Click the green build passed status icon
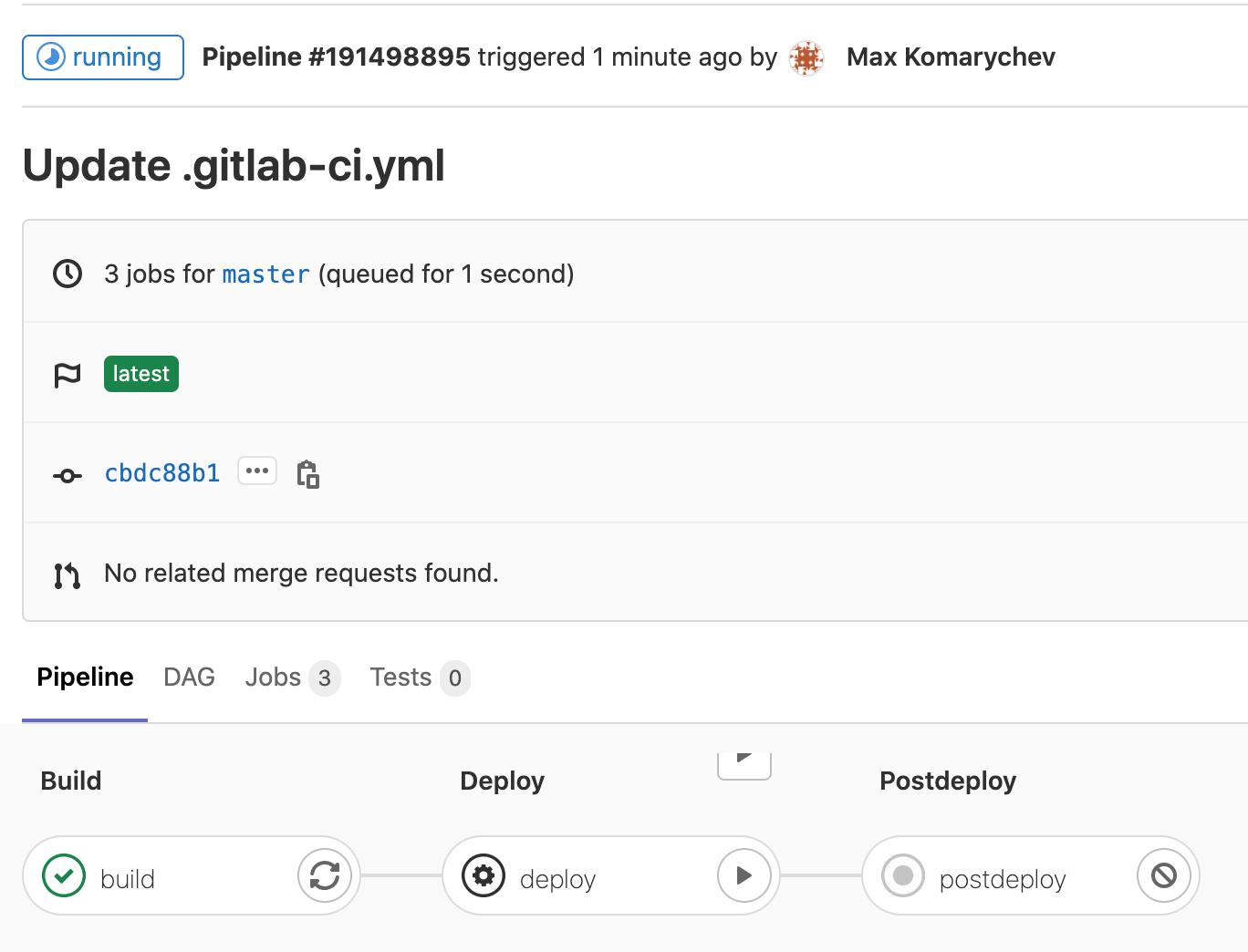 tap(64, 875)
